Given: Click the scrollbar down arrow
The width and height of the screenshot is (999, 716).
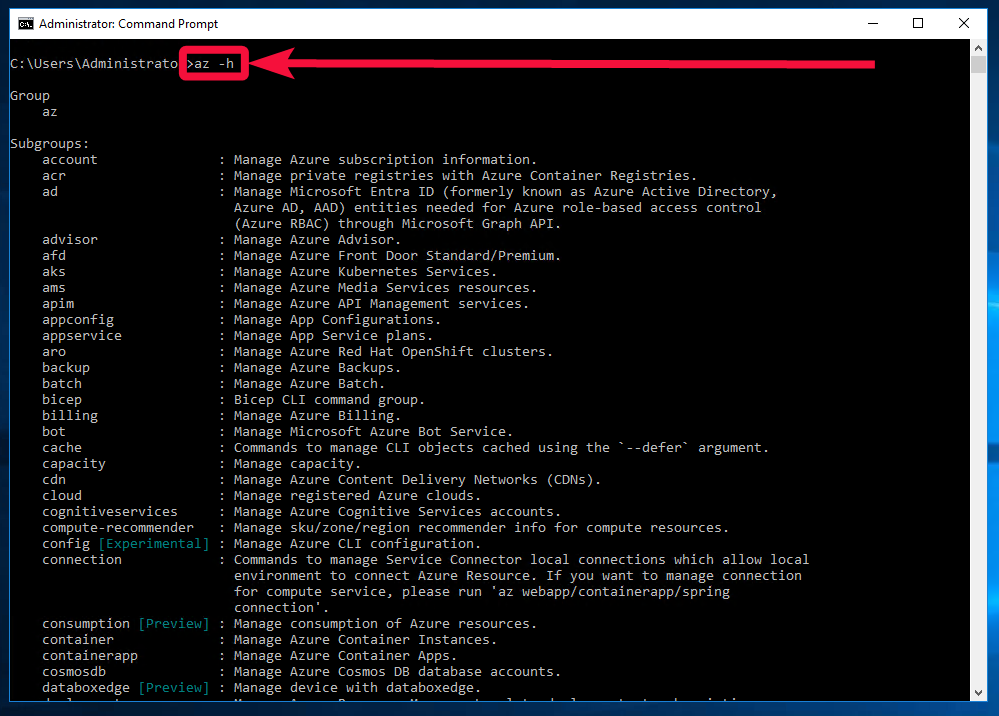Looking at the screenshot, I should [x=979, y=693].
